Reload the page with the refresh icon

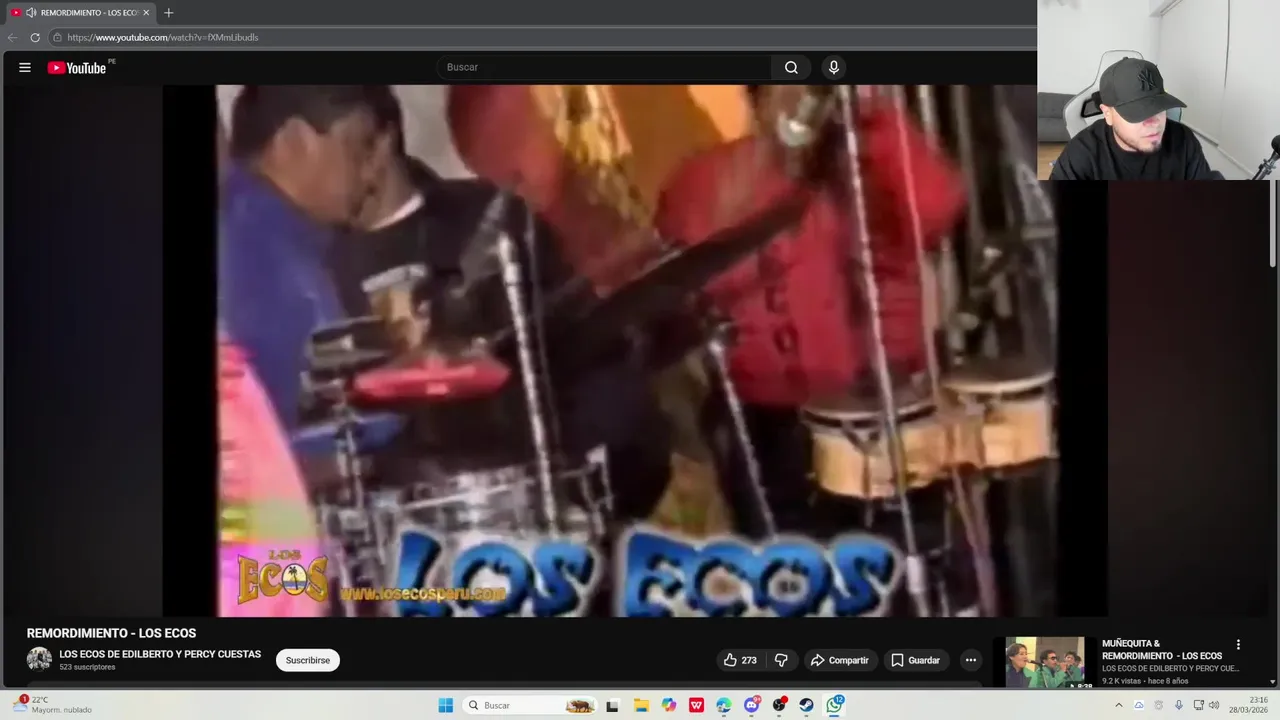tap(35, 37)
